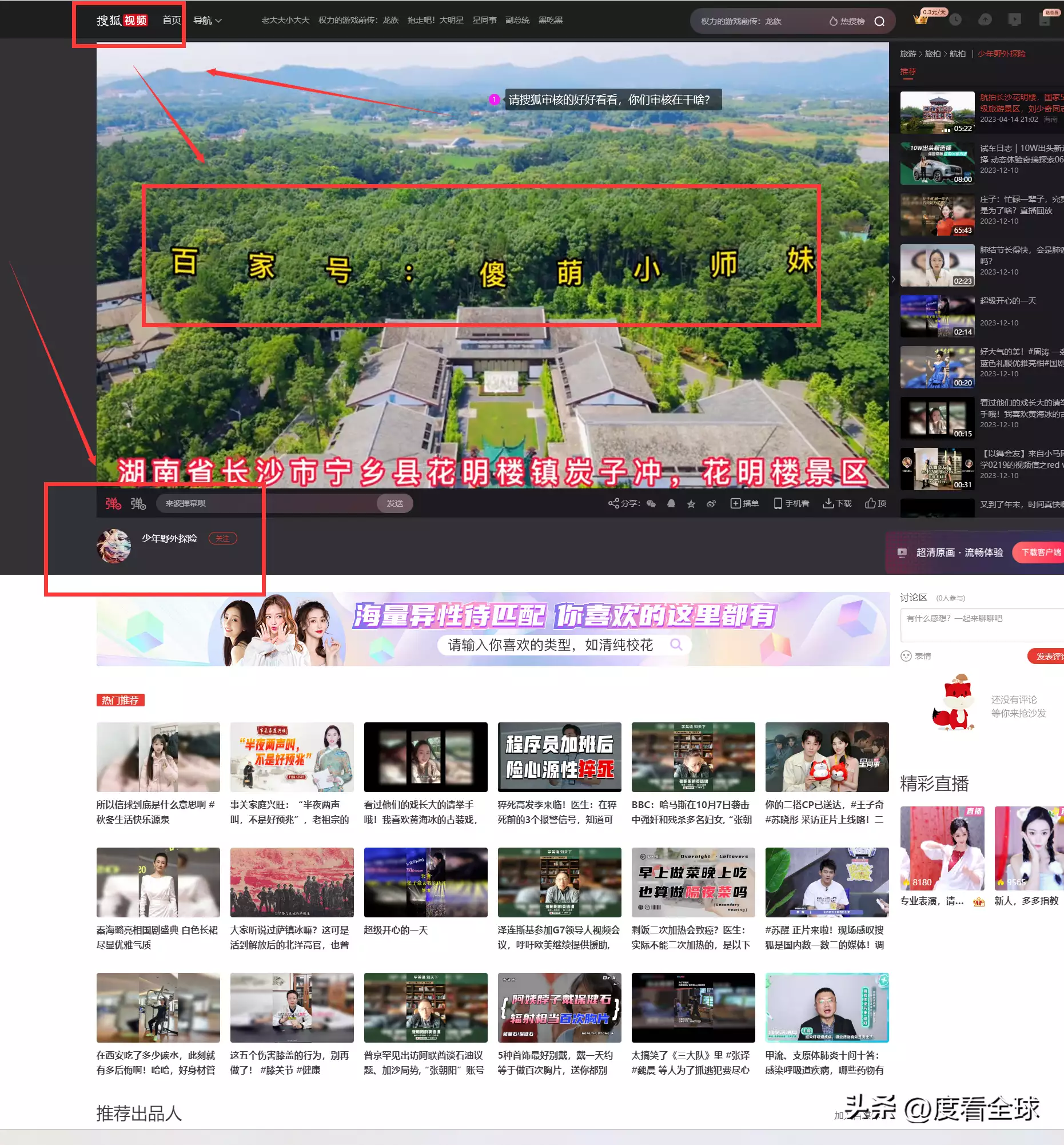Click the 少年野外探险 avatar
This screenshot has height=1145, width=1064.
click(113, 546)
